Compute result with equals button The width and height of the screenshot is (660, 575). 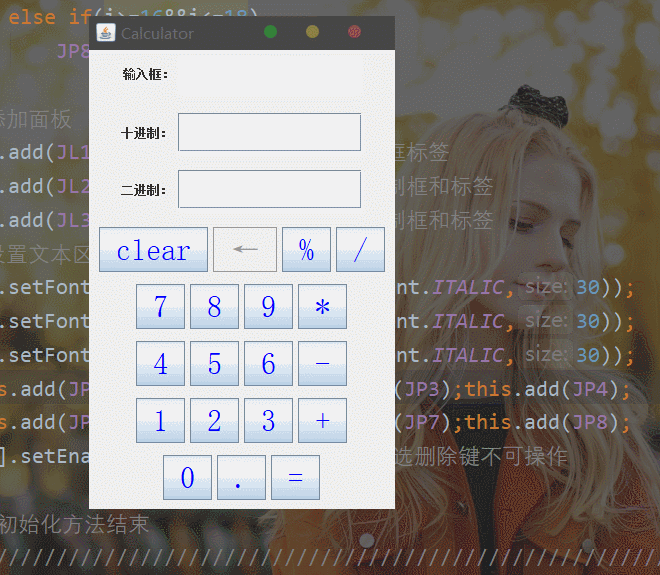coord(295,477)
